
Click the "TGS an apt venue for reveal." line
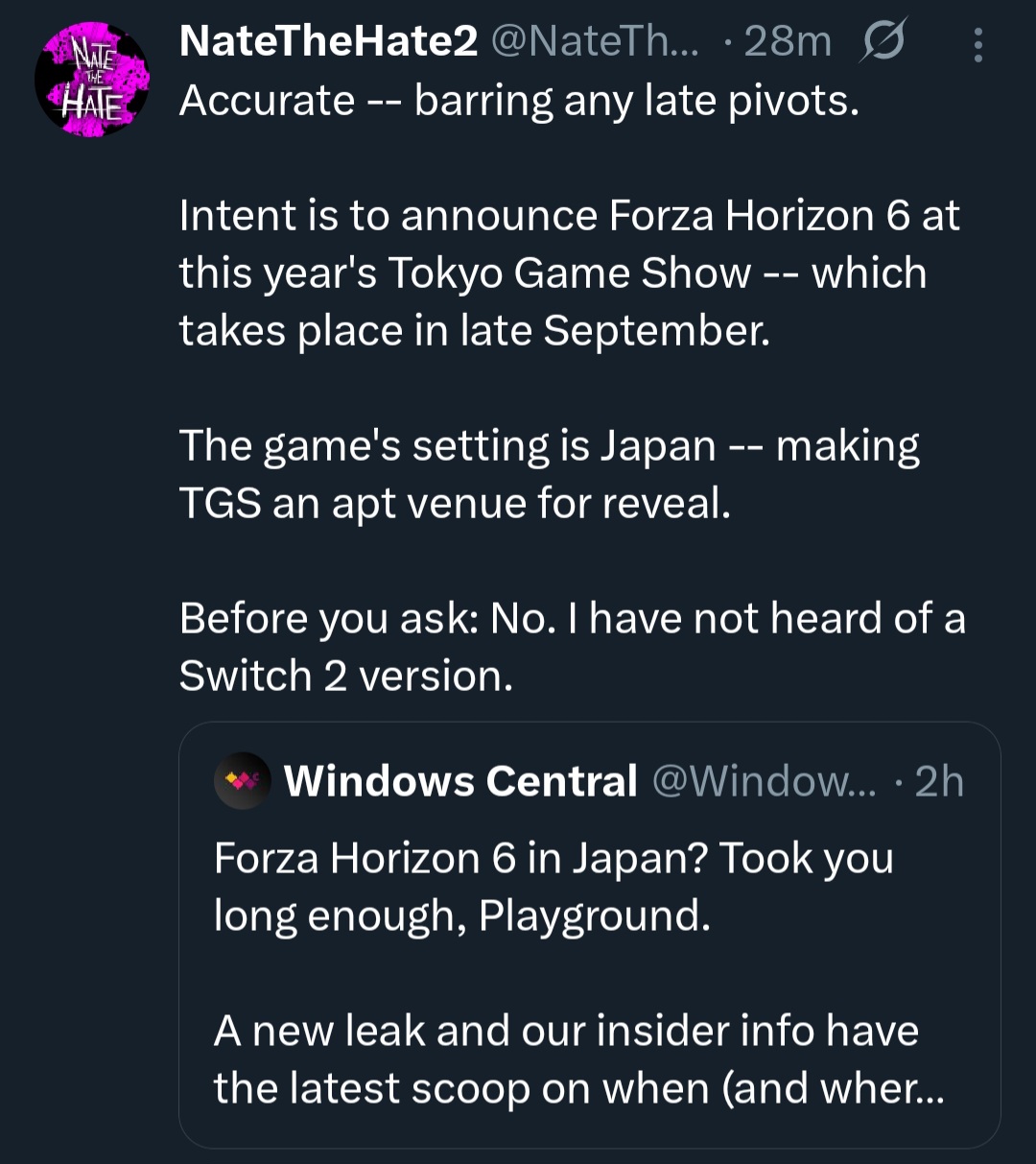pyautogui.click(x=455, y=504)
